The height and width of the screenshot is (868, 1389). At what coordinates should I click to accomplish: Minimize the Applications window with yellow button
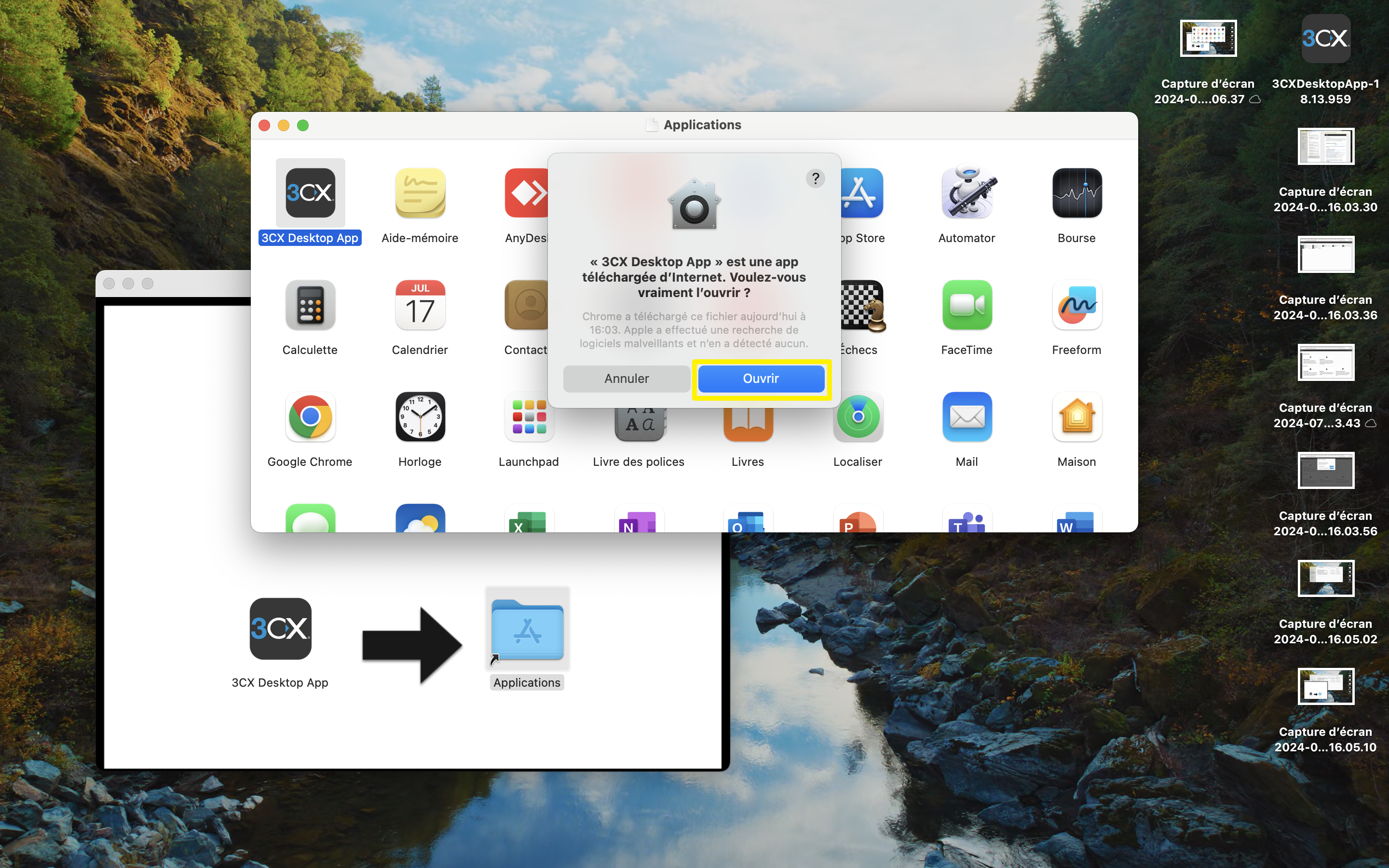tap(284, 125)
